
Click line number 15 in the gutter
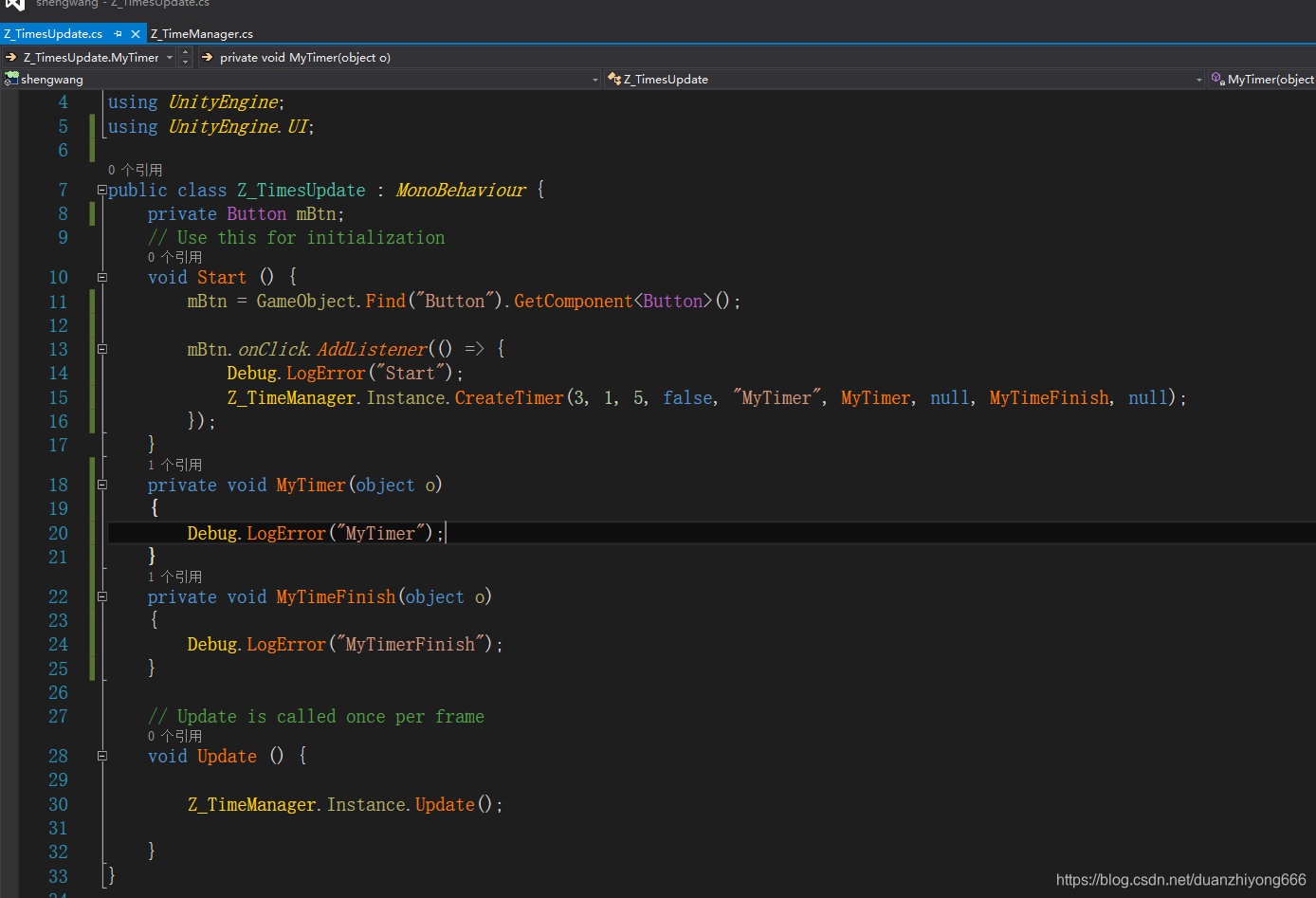[x=58, y=397]
